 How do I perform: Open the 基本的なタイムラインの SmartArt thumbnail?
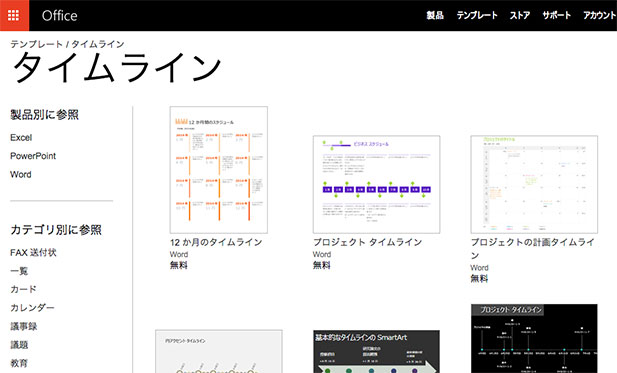pyautogui.click(x=377, y=351)
